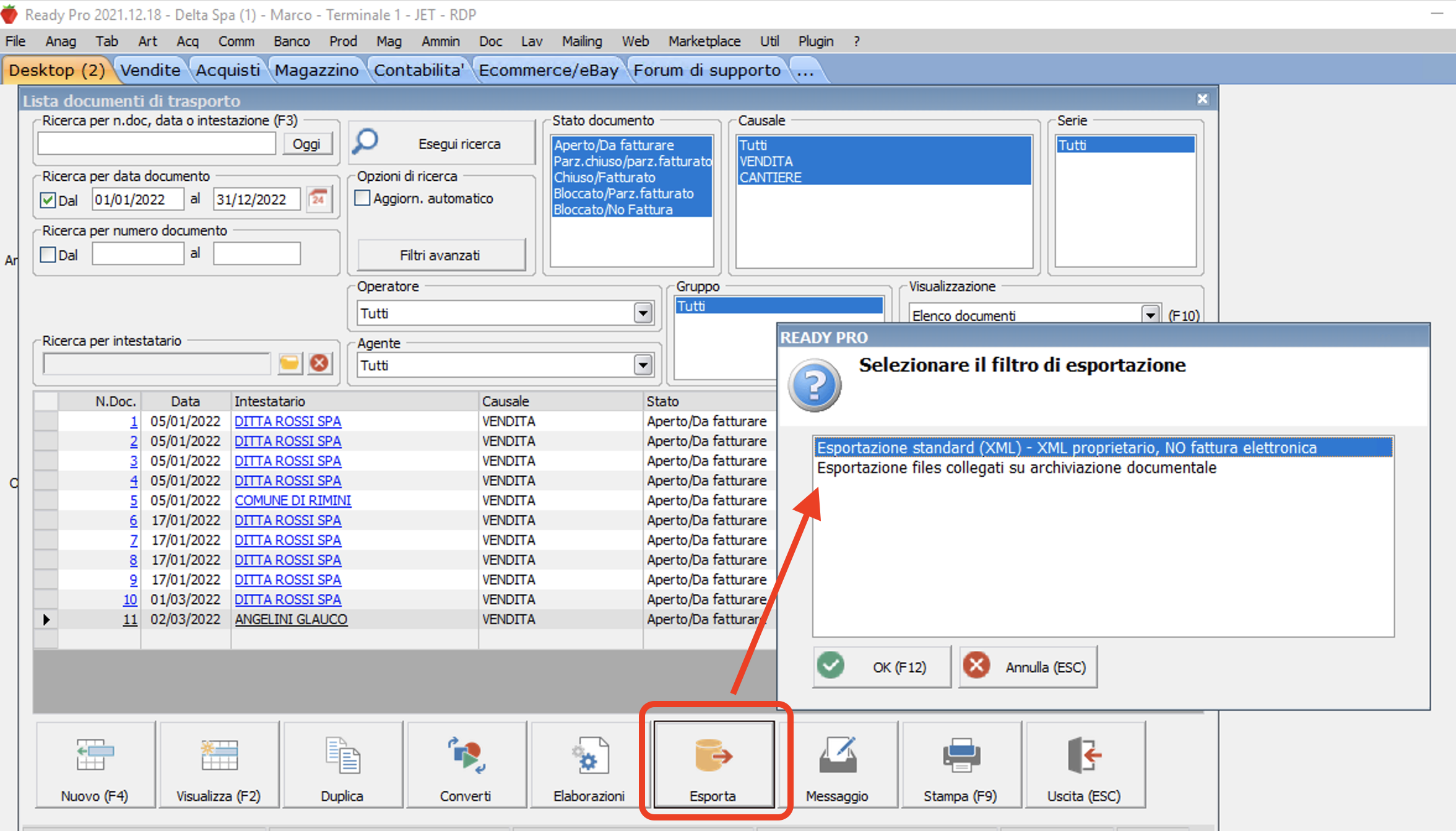
Task: Switch to the Magazzino tab
Action: coord(316,70)
